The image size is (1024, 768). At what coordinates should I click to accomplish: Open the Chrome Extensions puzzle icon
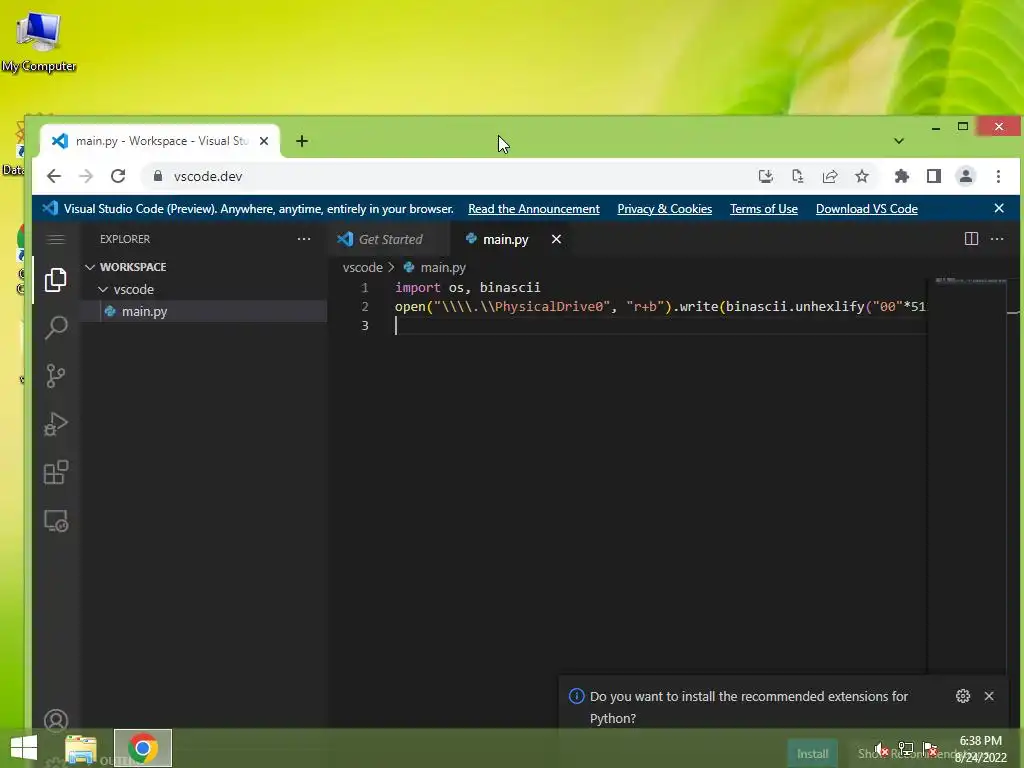click(901, 176)
